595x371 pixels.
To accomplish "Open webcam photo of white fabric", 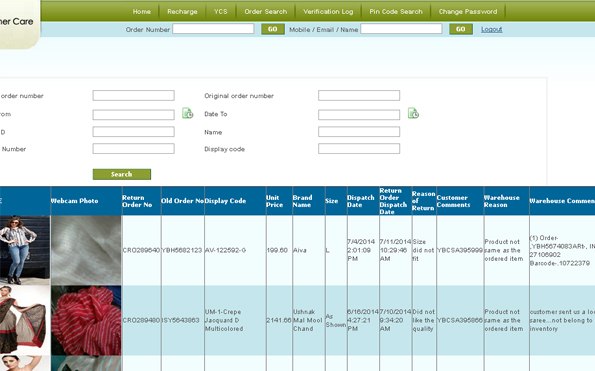I will coord(86,250).
